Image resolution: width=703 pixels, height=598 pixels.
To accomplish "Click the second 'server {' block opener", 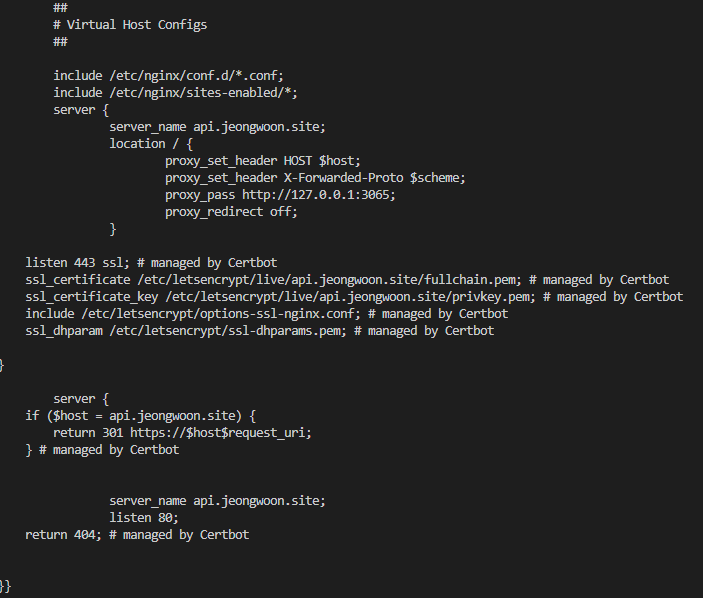I will (81, 399).
